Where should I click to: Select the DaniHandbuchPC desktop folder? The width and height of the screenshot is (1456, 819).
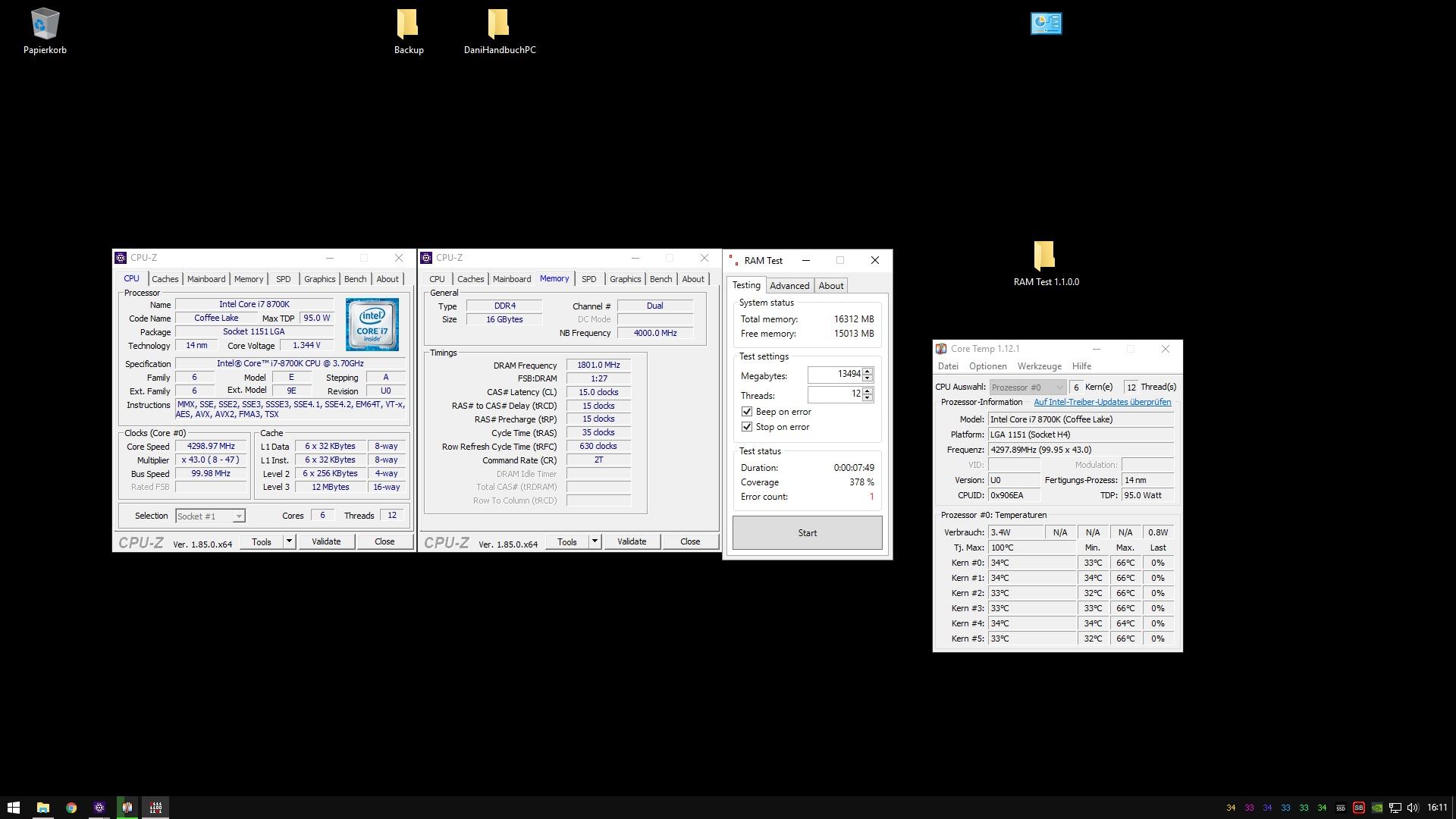[x=500, y=32]
